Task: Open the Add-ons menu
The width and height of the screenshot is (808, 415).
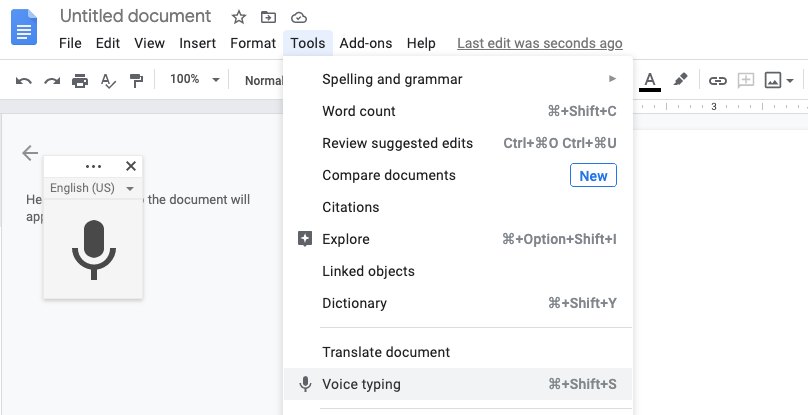Action: (x=366, y=43)
